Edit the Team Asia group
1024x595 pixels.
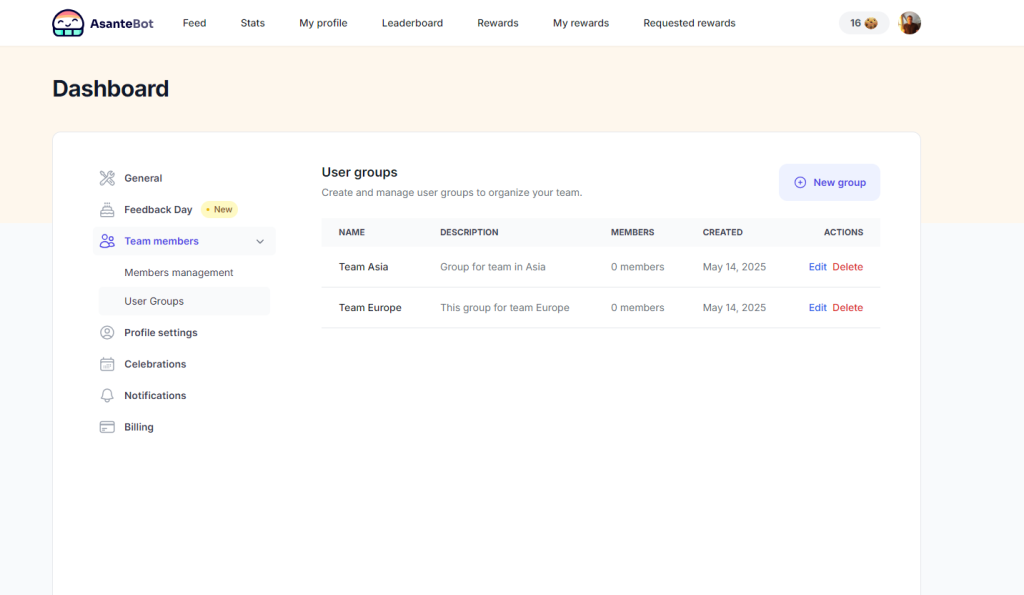pyautogui.click(x=817, y=267)
